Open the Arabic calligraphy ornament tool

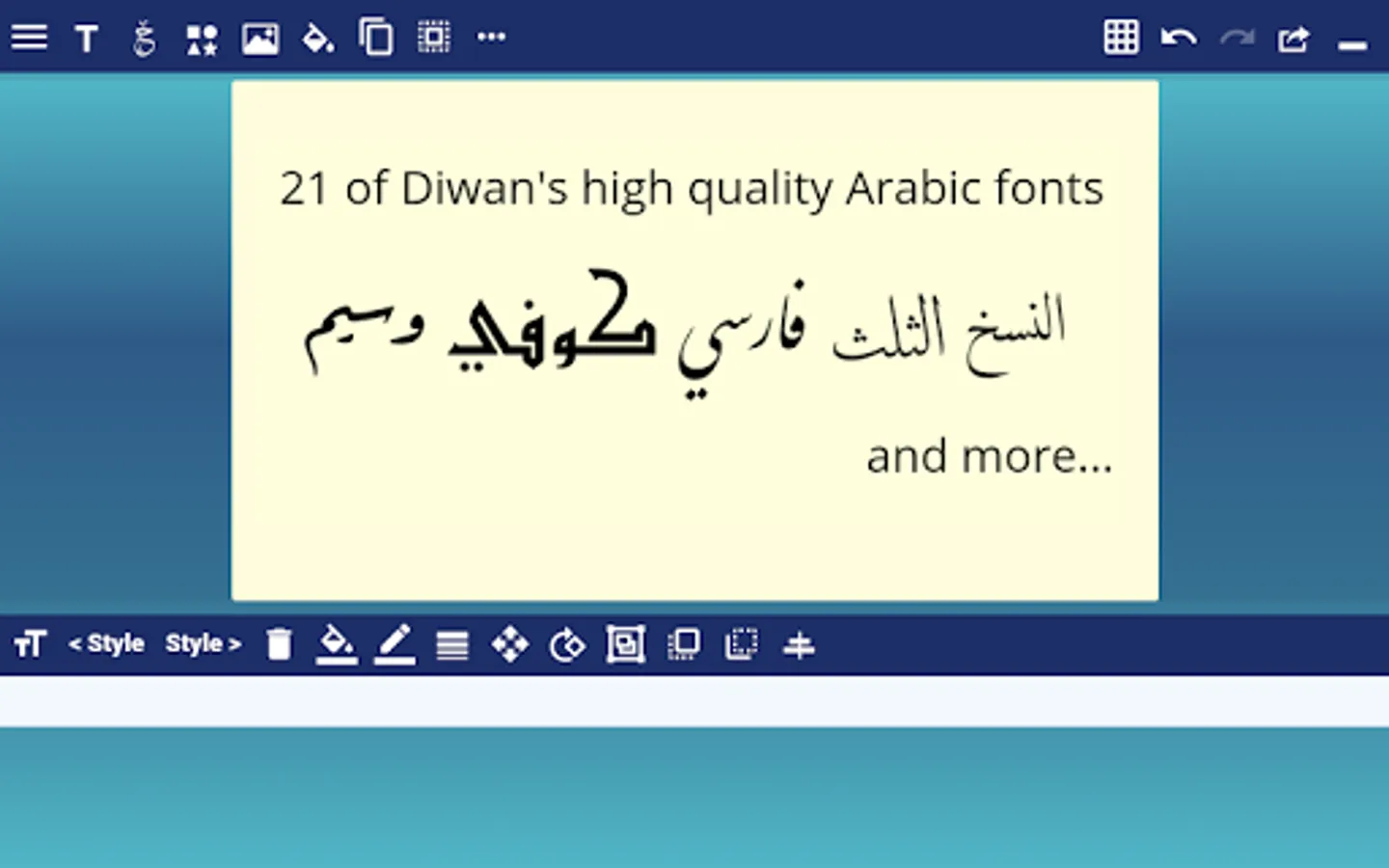(x=144, y=39)
